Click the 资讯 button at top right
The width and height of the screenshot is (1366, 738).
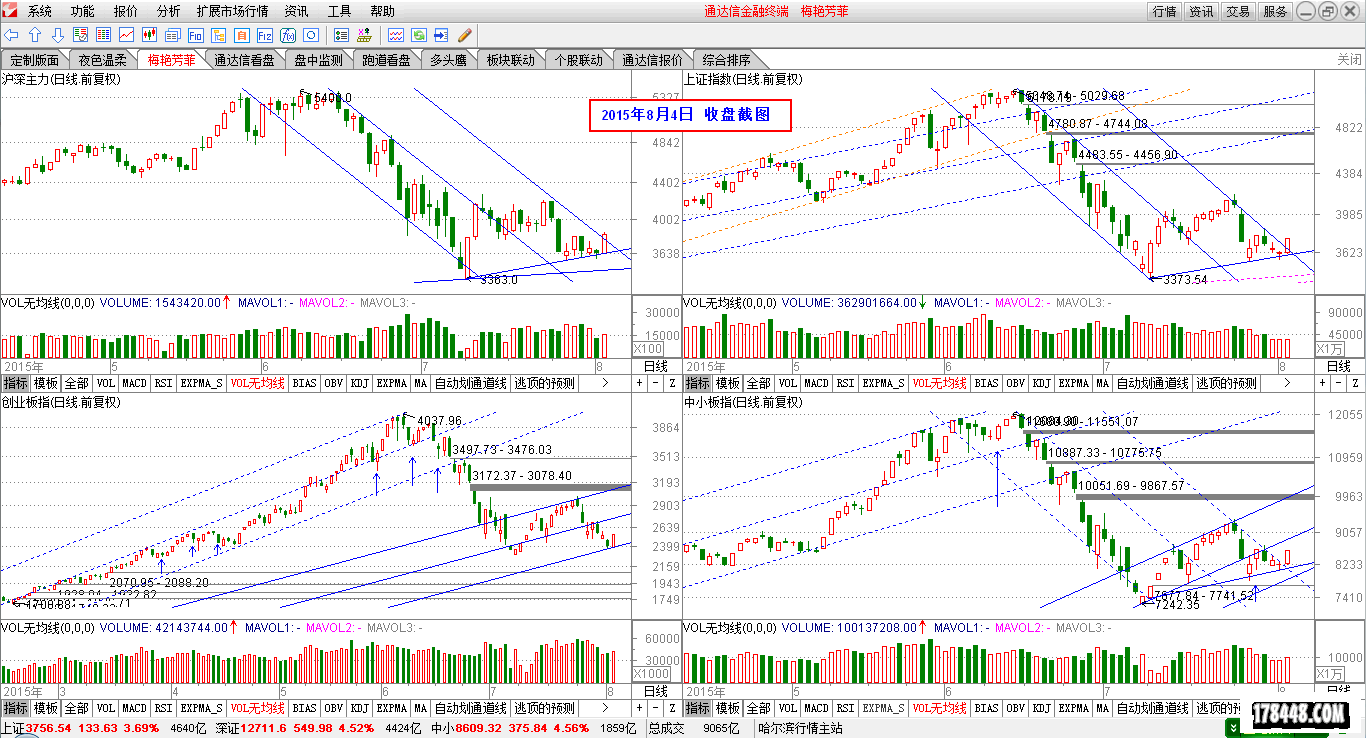(x=1201, y=11)
